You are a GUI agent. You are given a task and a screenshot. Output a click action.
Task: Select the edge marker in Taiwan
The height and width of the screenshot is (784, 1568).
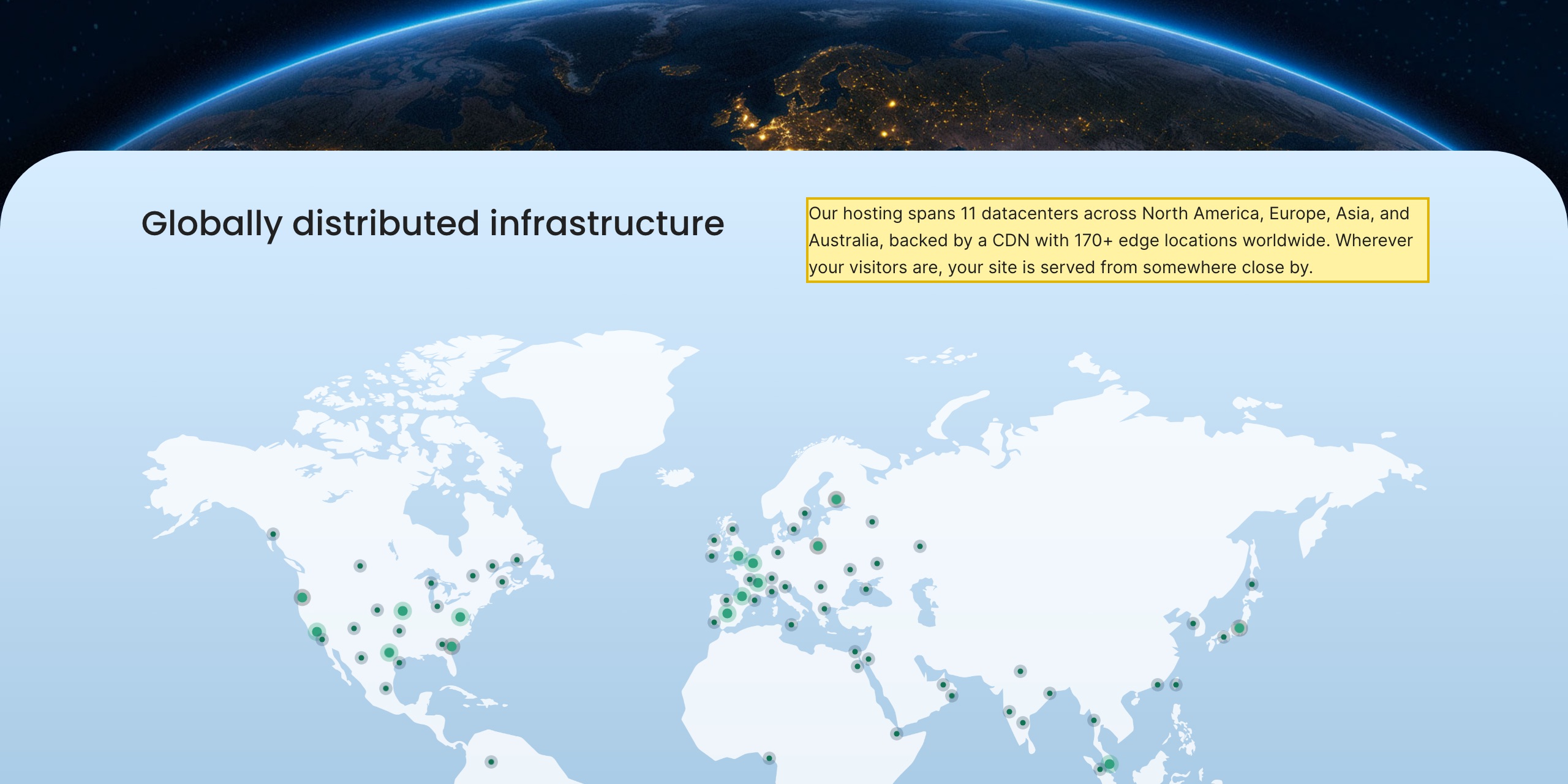(1176, 685)
